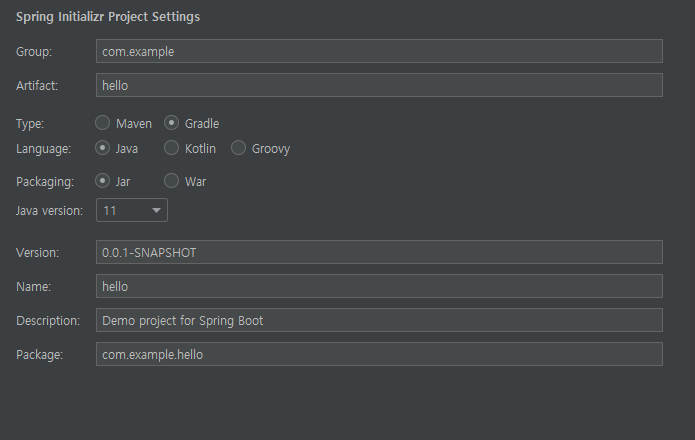Image resolution: width=695 pixels, height=440 pixels.
Task: Choose Java as the language
Action: click(x=103, y=148)
